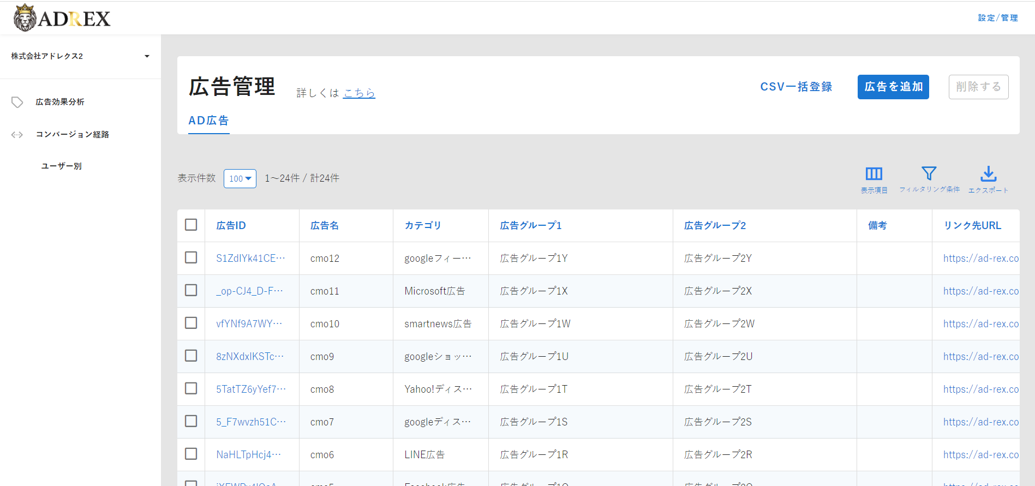The image size is (1035, 486).
Task: Open the 表示件数 100 dropdown
Action: [x=240, y=178]
